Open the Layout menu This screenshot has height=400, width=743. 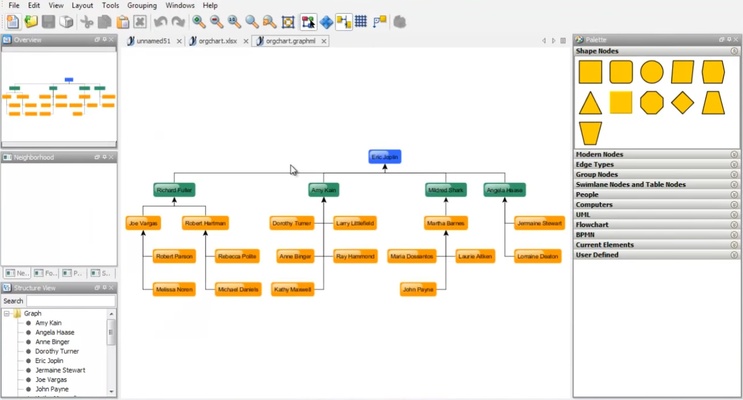point(82,5)
